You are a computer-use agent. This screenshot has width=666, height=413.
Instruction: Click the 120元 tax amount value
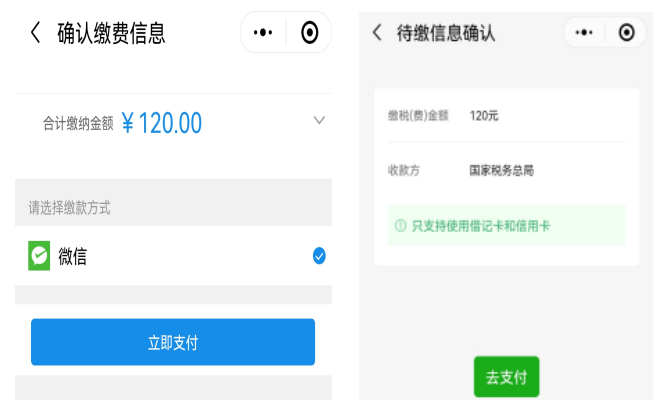coord(484,116)
